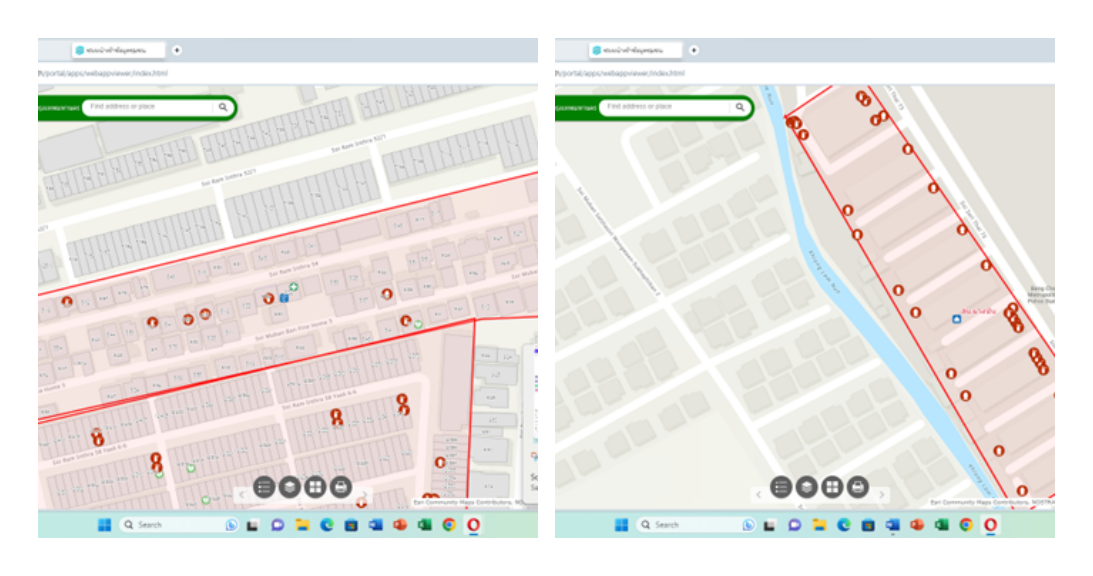The width and height of the screenshot is (1093, 576).
Task: Open the Basemap Gallery in left map
Action: tap(315, 487)
